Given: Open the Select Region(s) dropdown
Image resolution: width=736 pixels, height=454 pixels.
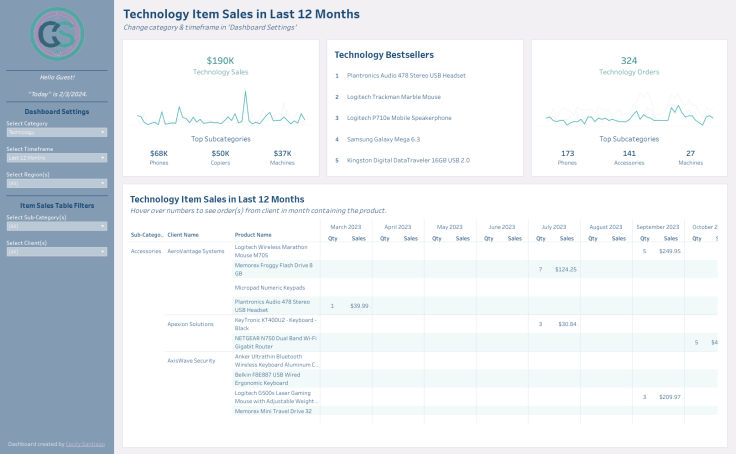Looking at the screenshot, I should 56,183.
